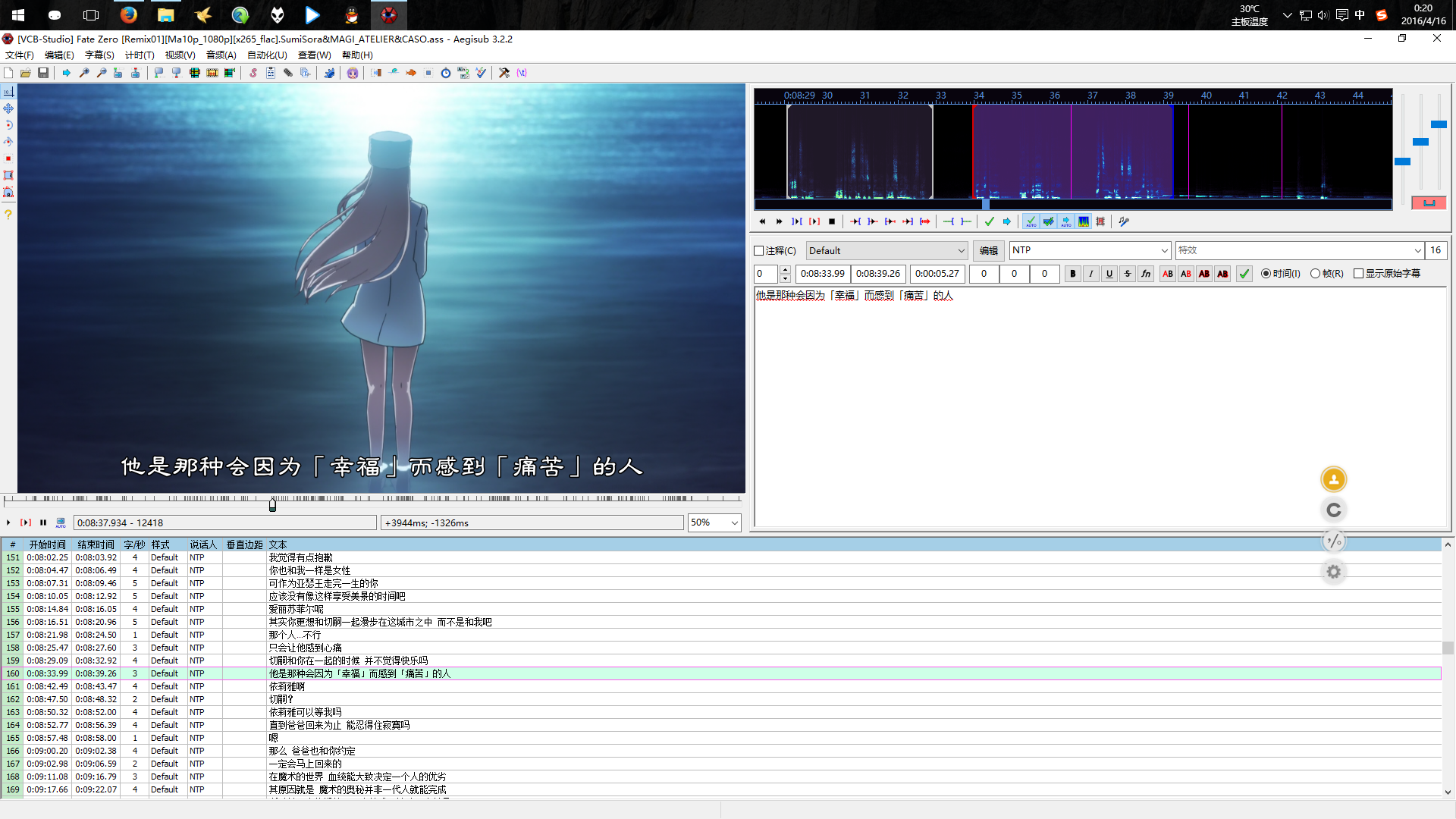
Task: Commit audio timing green checkmark
Action: pos(990,221)
